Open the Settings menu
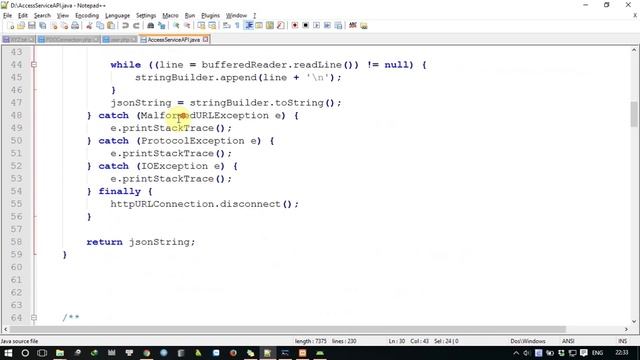 tap(146, 16)
